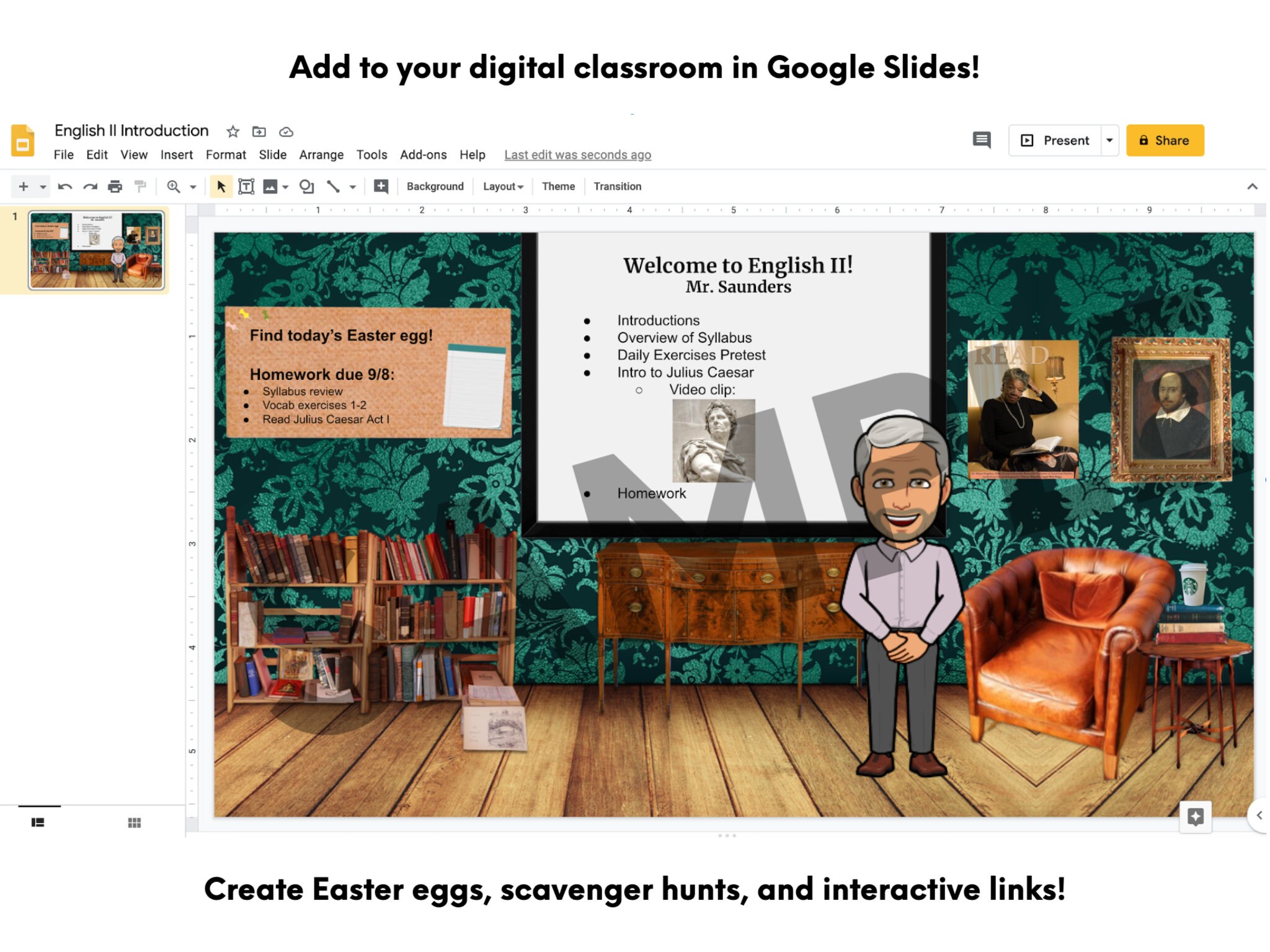This screenshot has width=1270, height=952.
Task: Open the zoom level dropdown arrow
Action: [x=192, y=186]
